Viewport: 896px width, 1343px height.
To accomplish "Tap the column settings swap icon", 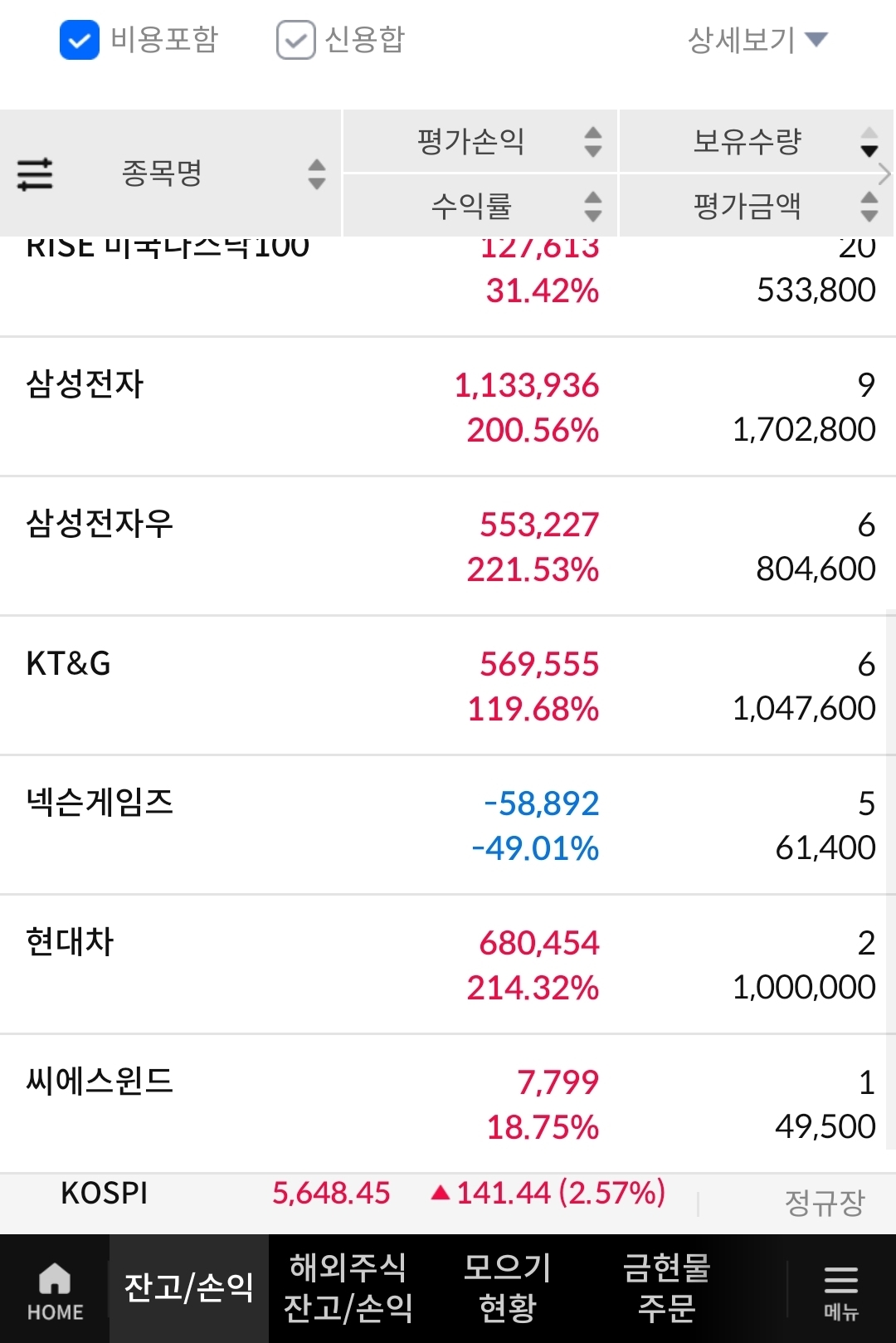I will [35, 174].
